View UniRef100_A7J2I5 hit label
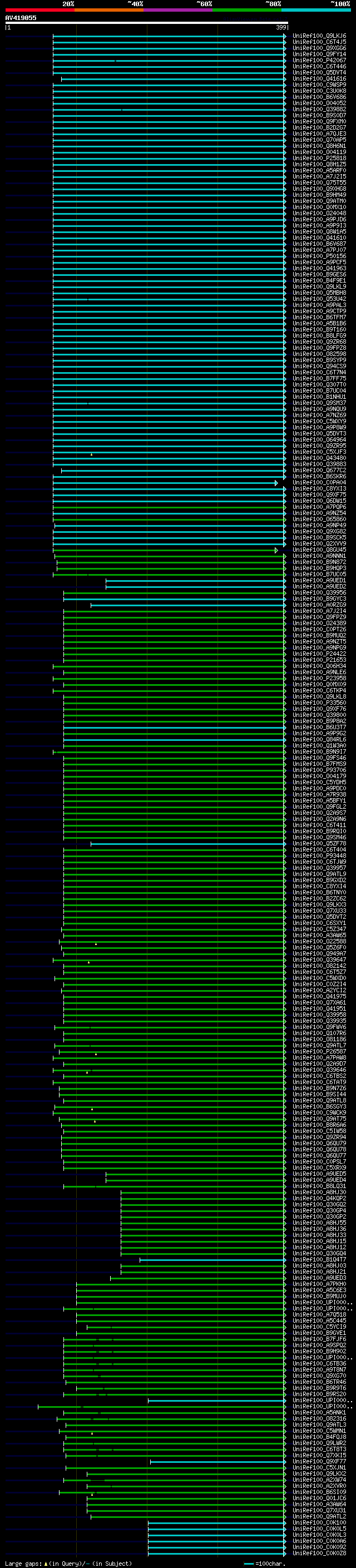The height and width of the screenshot is (1568, 356). click(319, 176)
